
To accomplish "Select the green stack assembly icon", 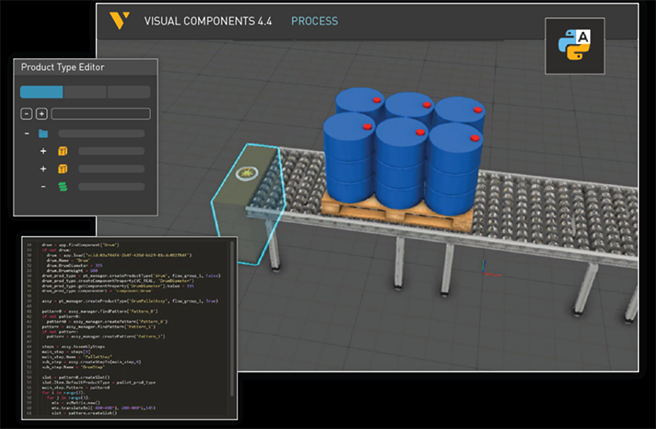I will [x=62, y=186].
